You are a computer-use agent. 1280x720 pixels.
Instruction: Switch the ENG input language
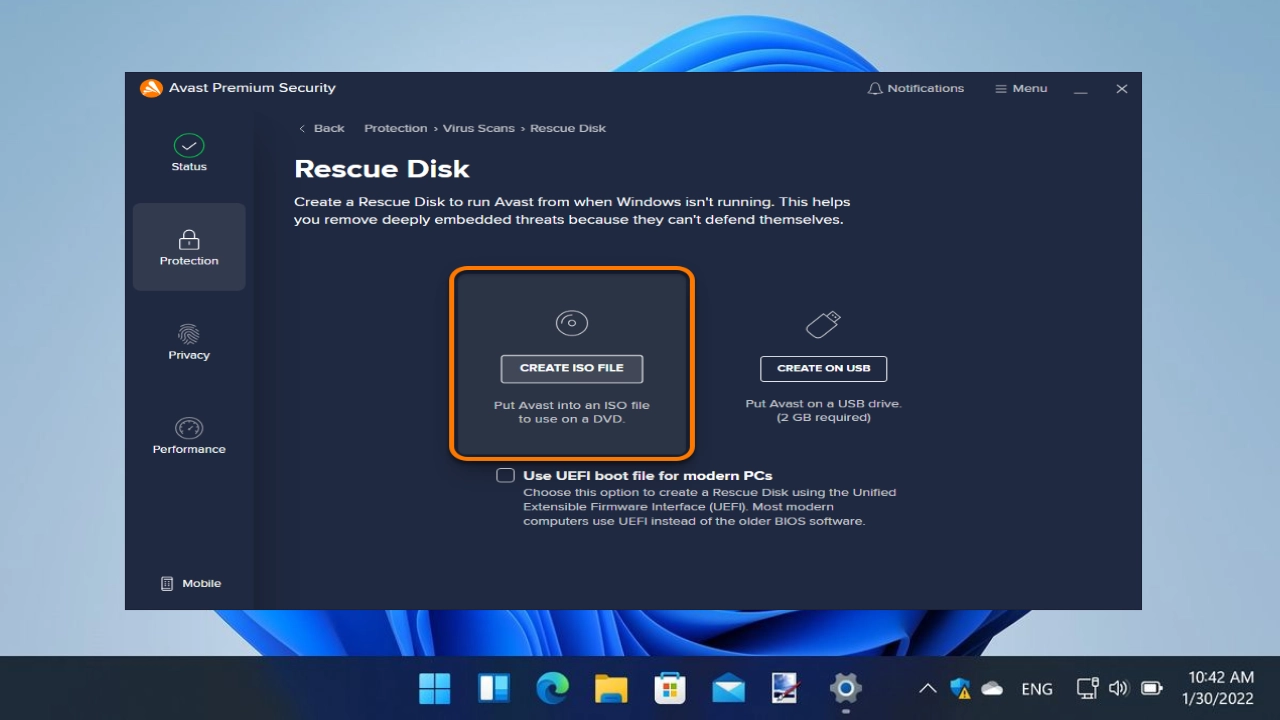[1037, 689]
